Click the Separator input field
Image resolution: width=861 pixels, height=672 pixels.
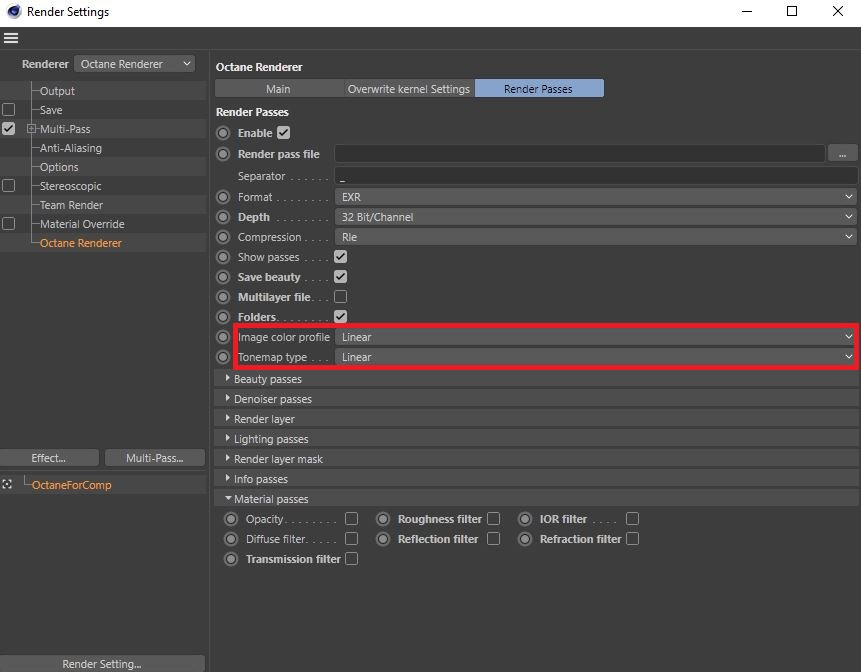596,176
